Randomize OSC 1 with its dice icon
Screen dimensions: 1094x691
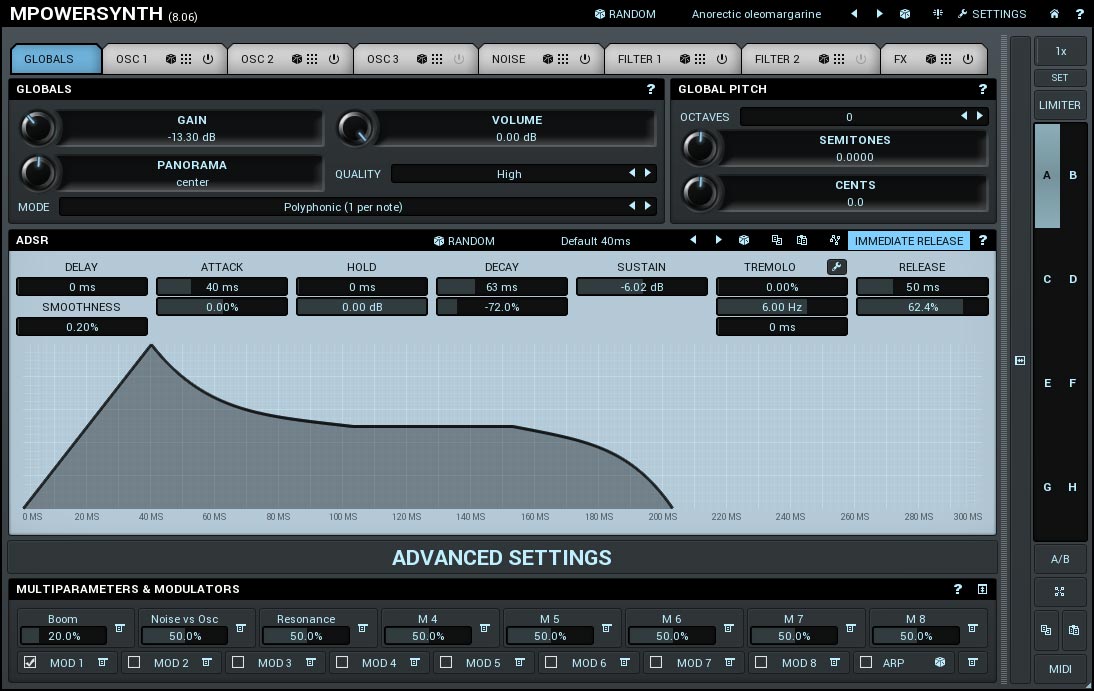pos(170,59)
